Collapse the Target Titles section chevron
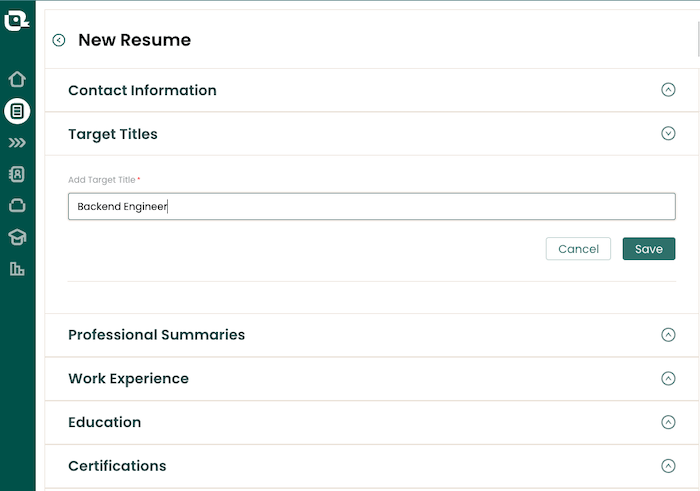The width and height of the screenshot is (700, 491). tap(668, 133)
